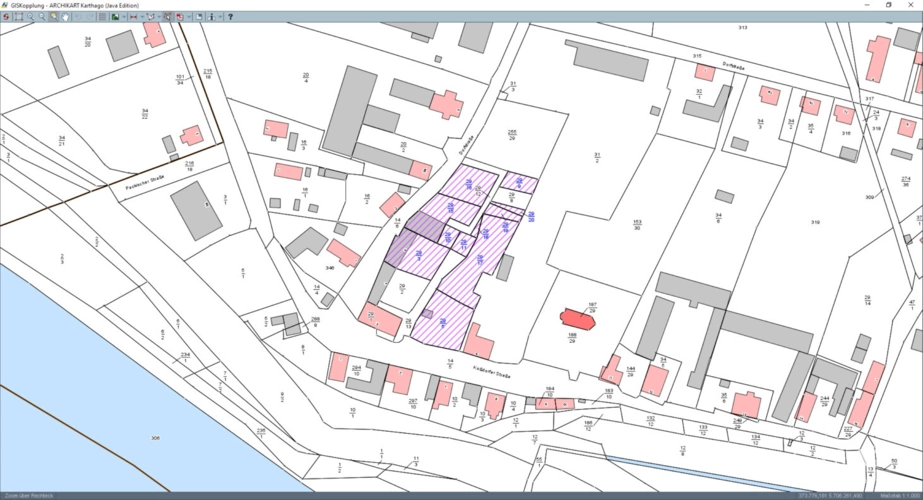Click the save/export map icon
Image resolution: width=923 pixels, height=500 pixels.
click(x=198, y=17)
